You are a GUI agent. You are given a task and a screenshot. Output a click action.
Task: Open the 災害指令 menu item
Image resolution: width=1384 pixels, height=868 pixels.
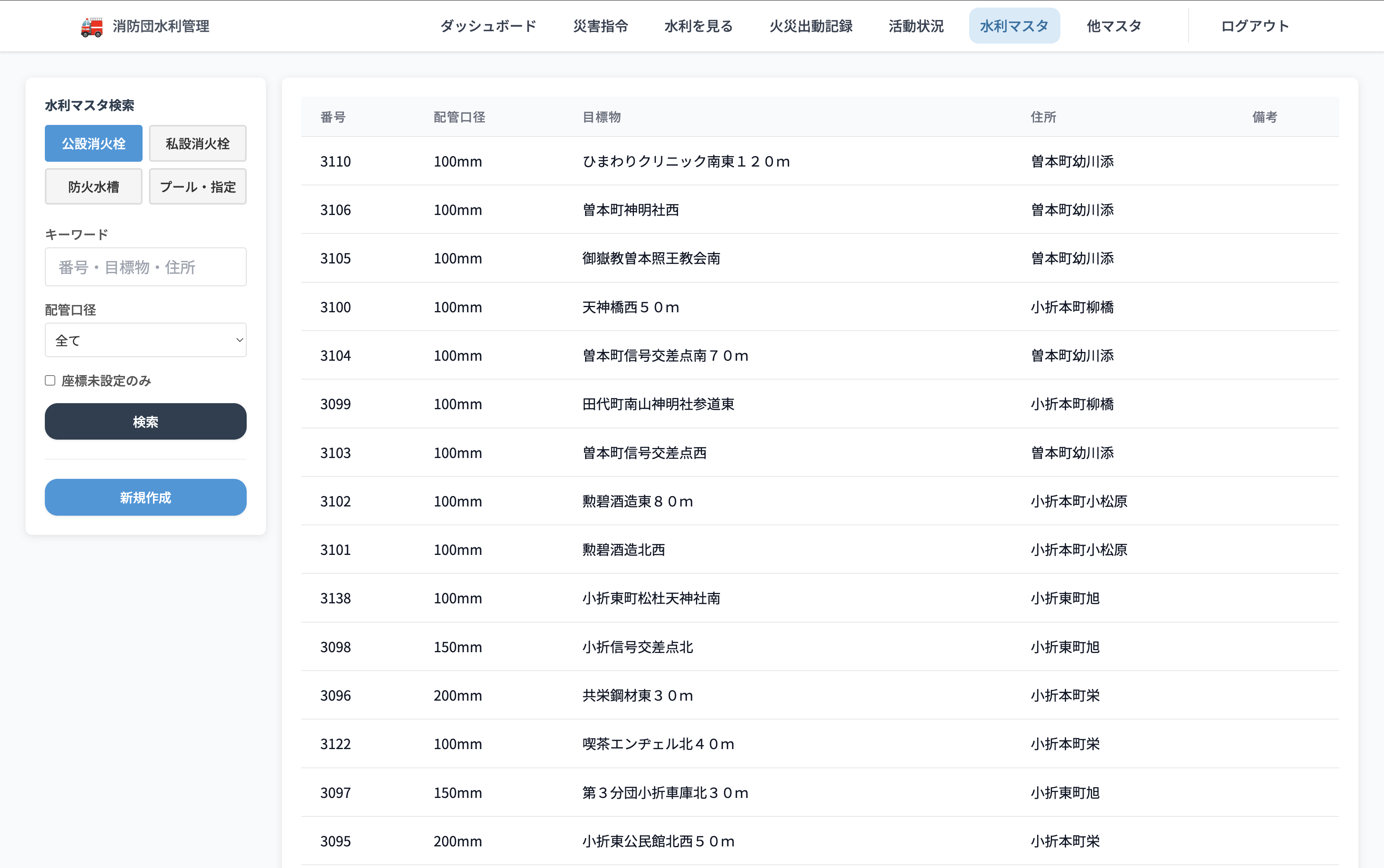click(x=600, y=26)
